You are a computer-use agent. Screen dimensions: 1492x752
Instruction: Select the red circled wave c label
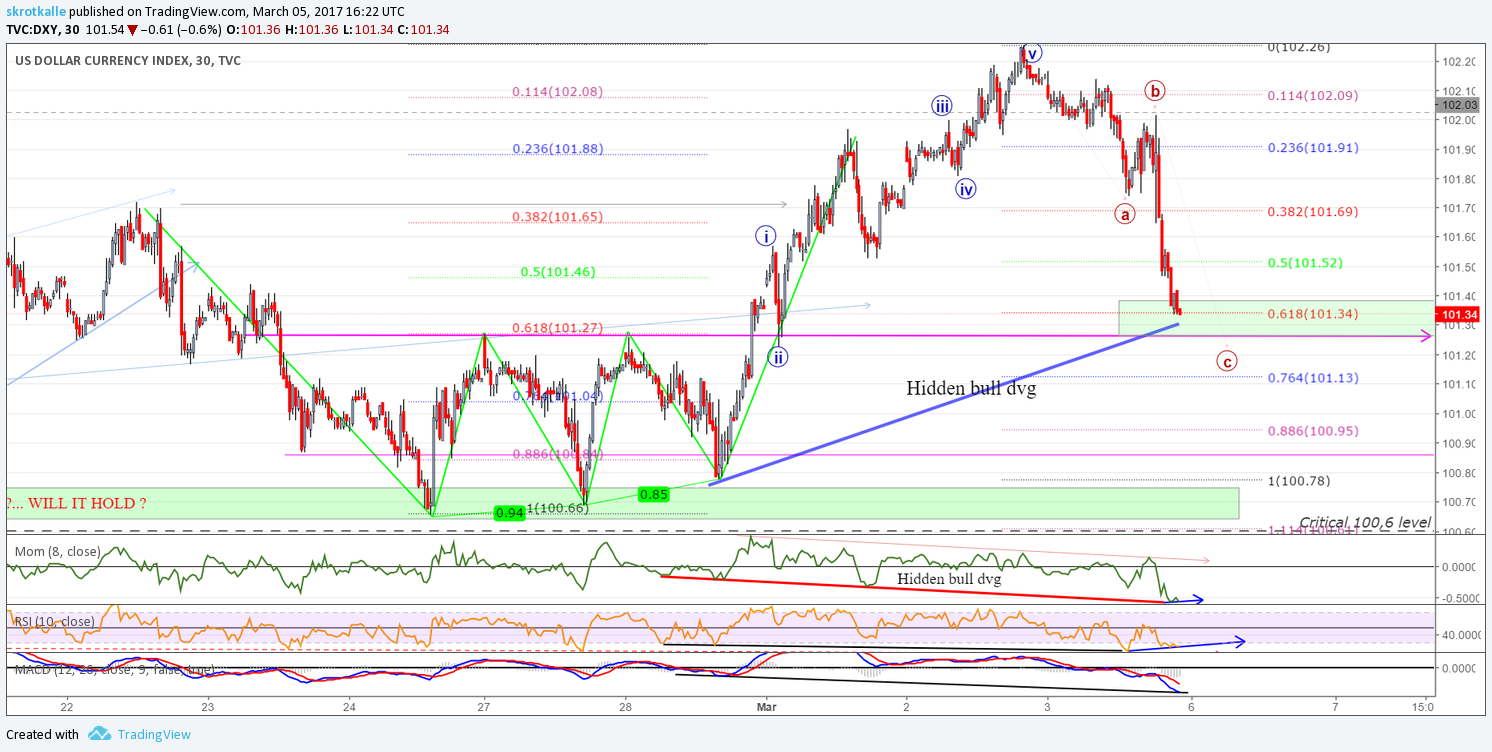pos(1227,360)
